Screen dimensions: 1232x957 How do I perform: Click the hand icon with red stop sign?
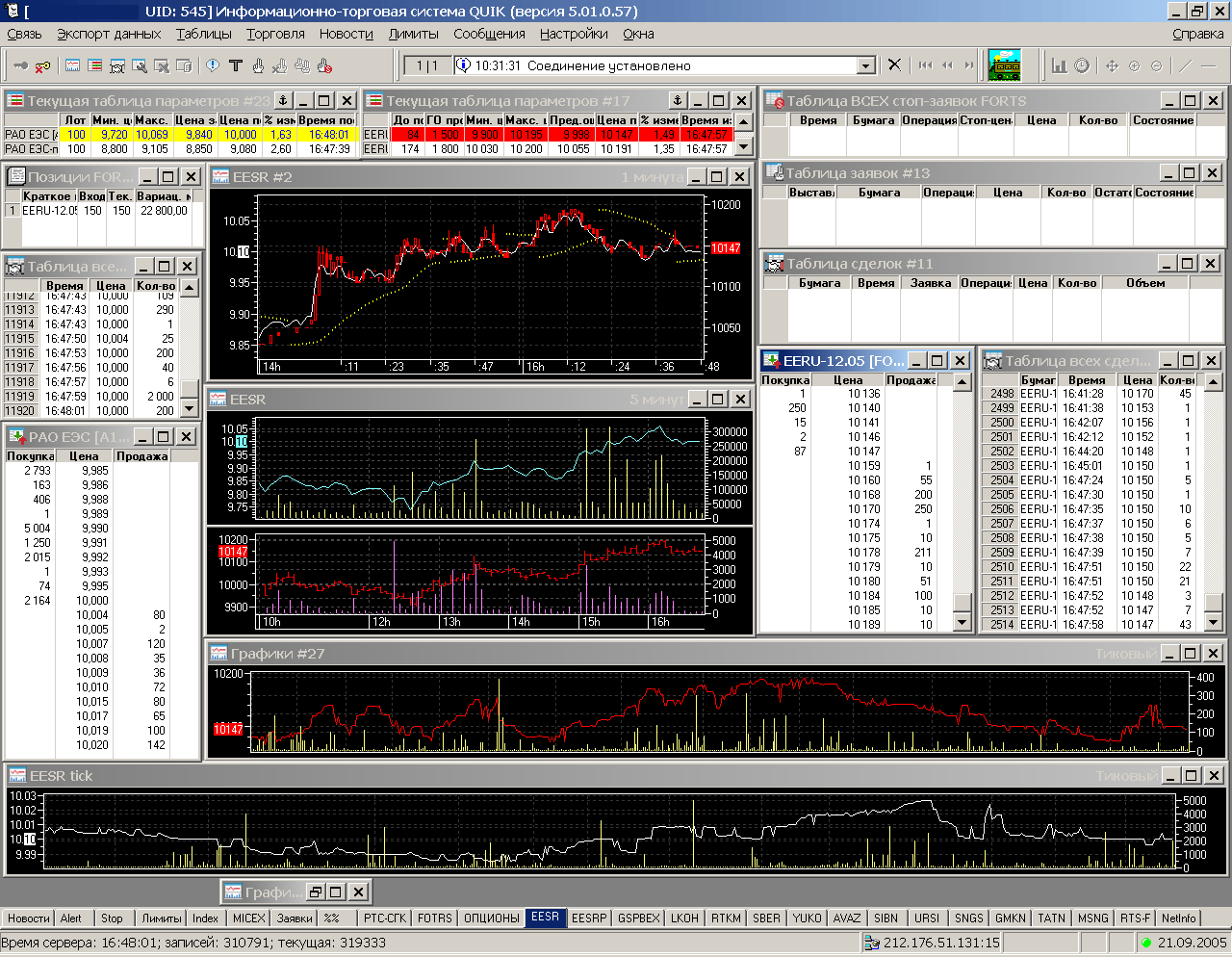click(x=324, y=65)
